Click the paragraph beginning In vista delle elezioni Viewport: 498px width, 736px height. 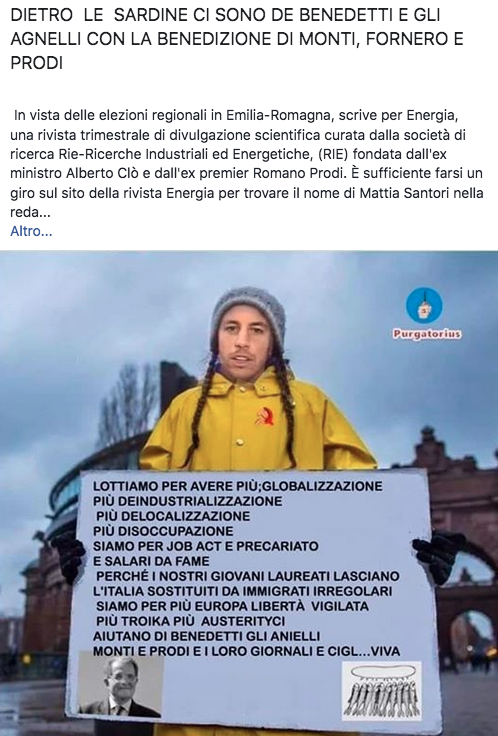(x=247, y=163)
